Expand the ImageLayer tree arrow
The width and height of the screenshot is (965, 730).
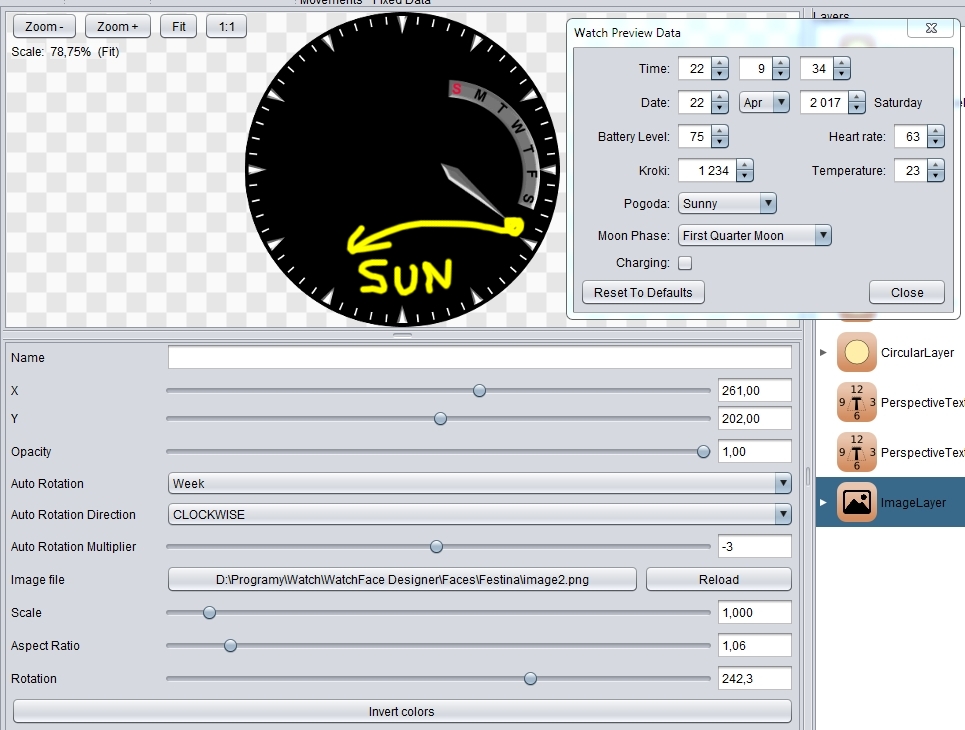coord(823,502)
